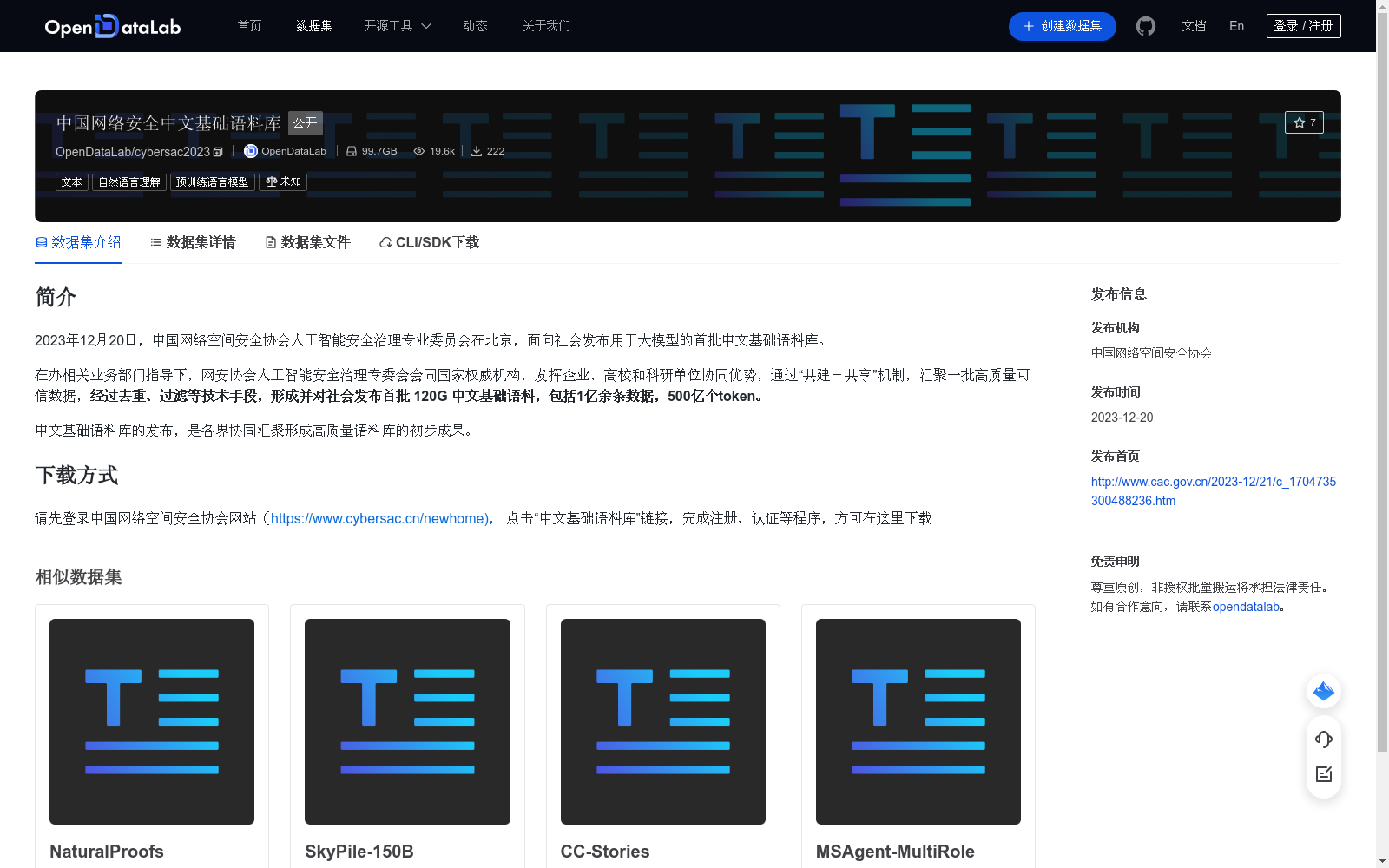This screenshot has height=868, width=1389.
Task: Click the 222 downloads icon
Action: coord(477,151)
